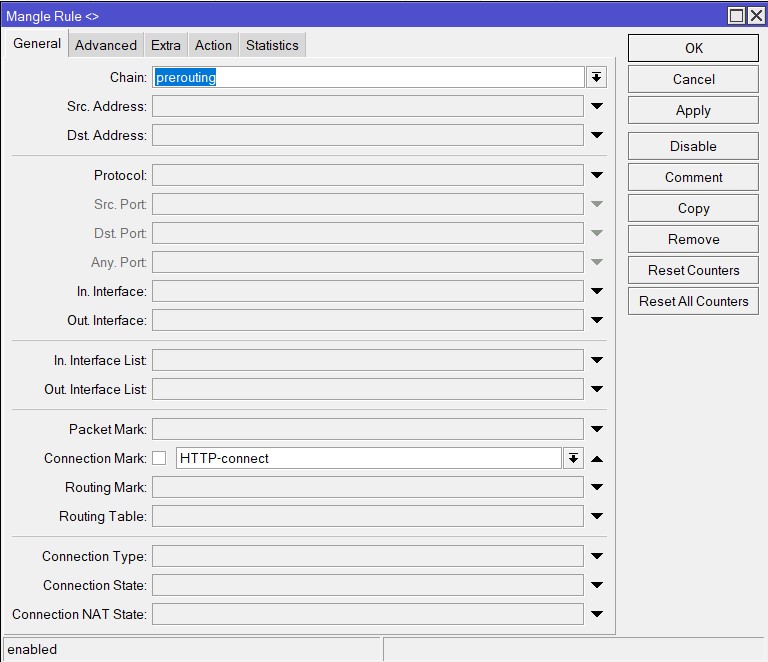This screenshot has width=768, height=662.
Task: Expand the In. Interface field
Action: (597, 291)
